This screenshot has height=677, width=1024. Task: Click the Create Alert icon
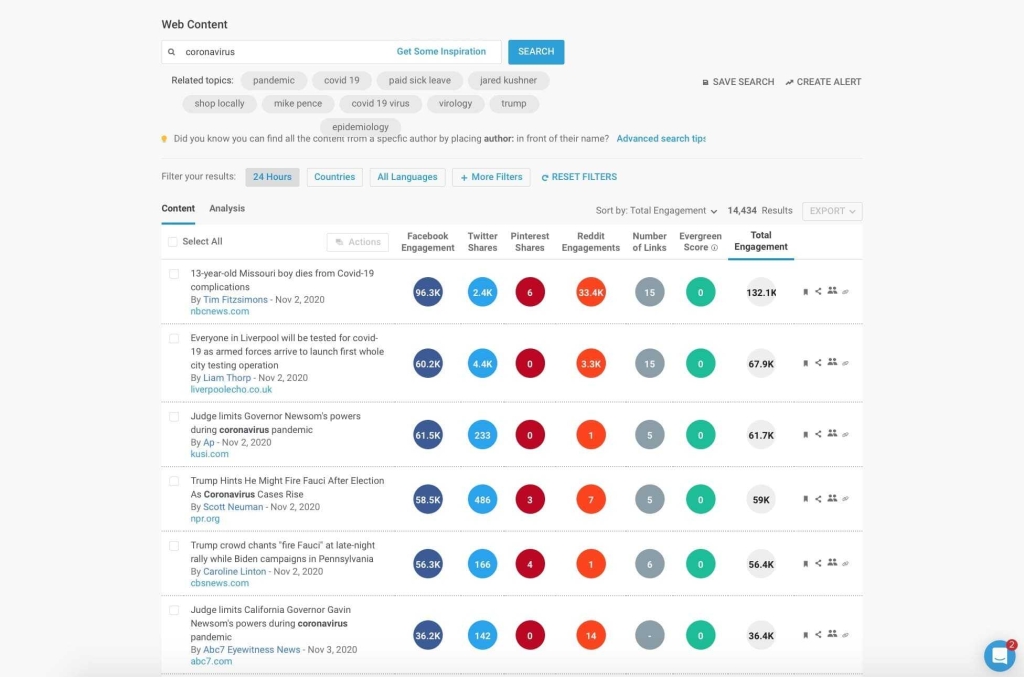click(790, 82)
